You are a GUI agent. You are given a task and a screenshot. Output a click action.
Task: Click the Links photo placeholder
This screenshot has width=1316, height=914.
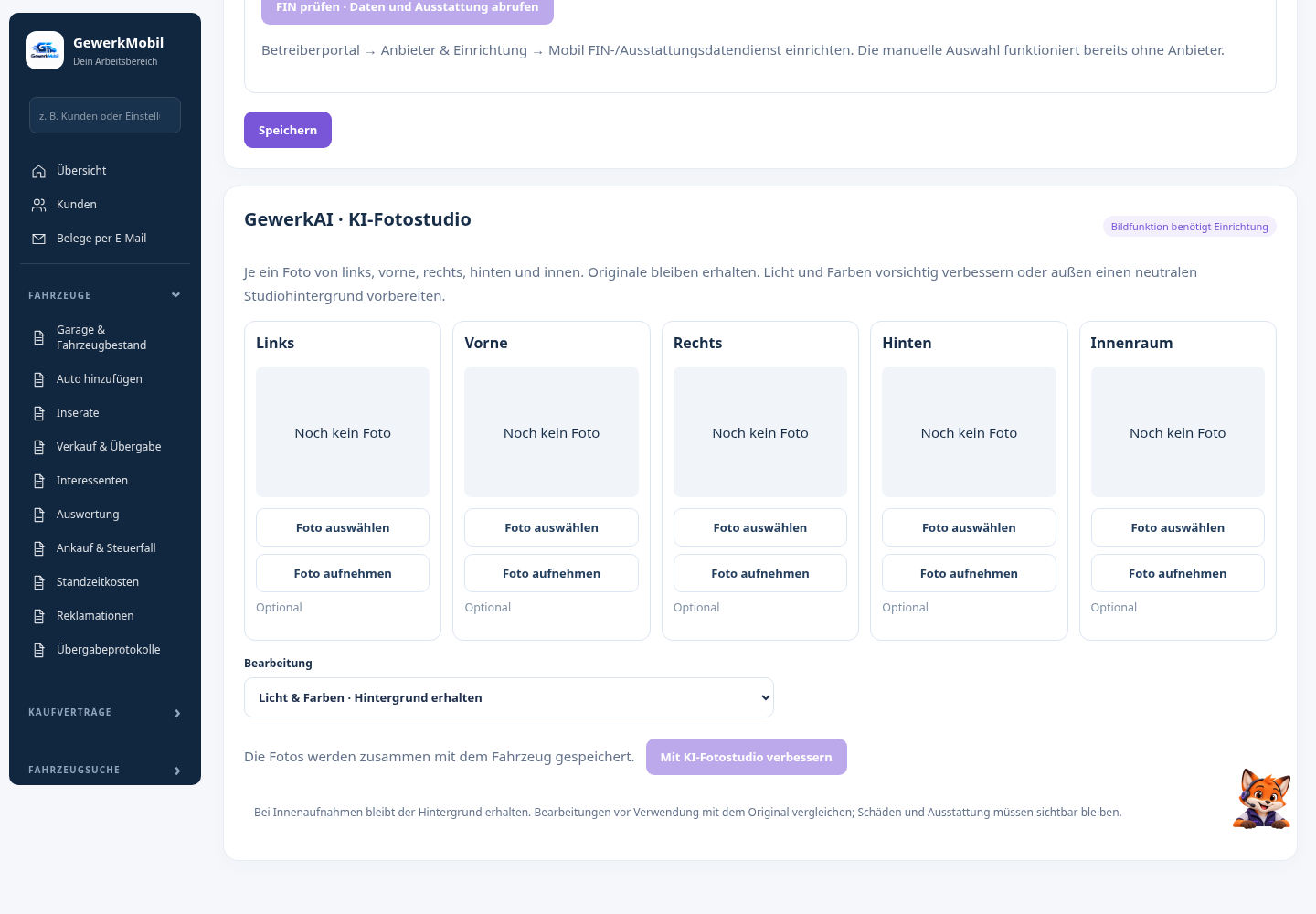343,432
